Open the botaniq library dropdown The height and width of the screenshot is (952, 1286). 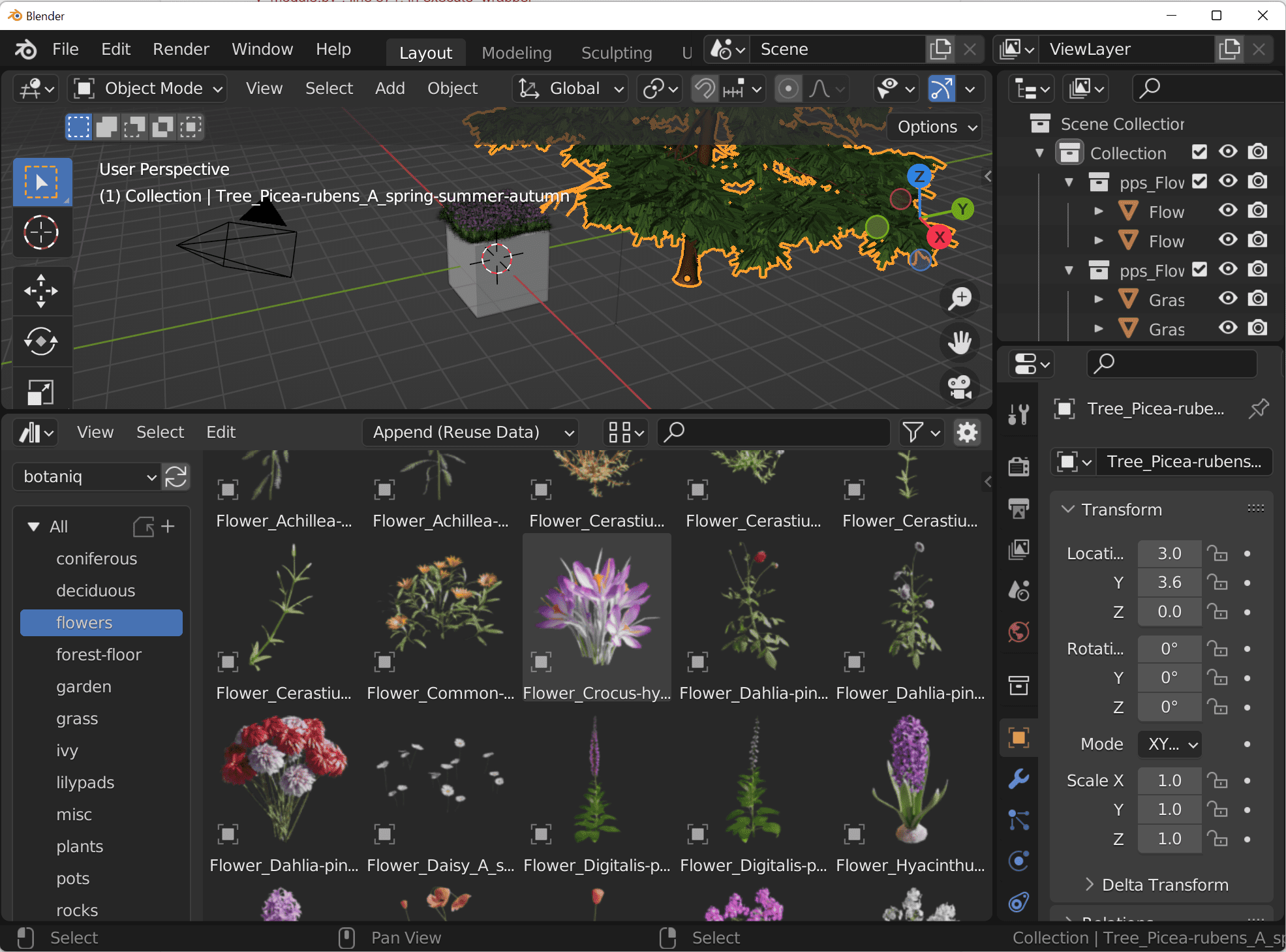coord(86,477)
